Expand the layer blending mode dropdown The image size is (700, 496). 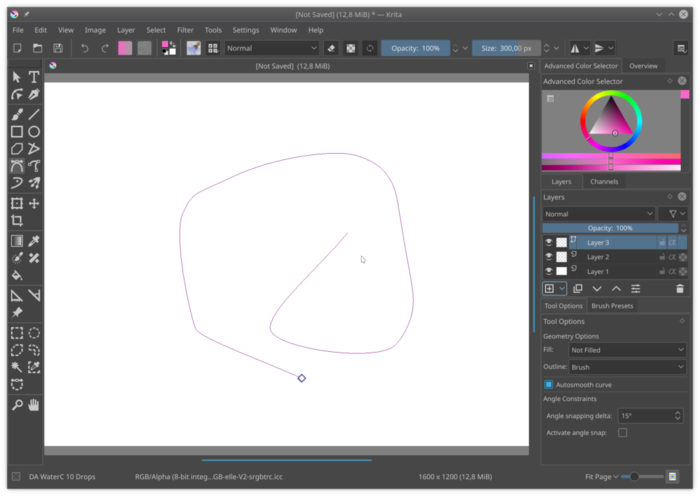click(x=599, y=214)
